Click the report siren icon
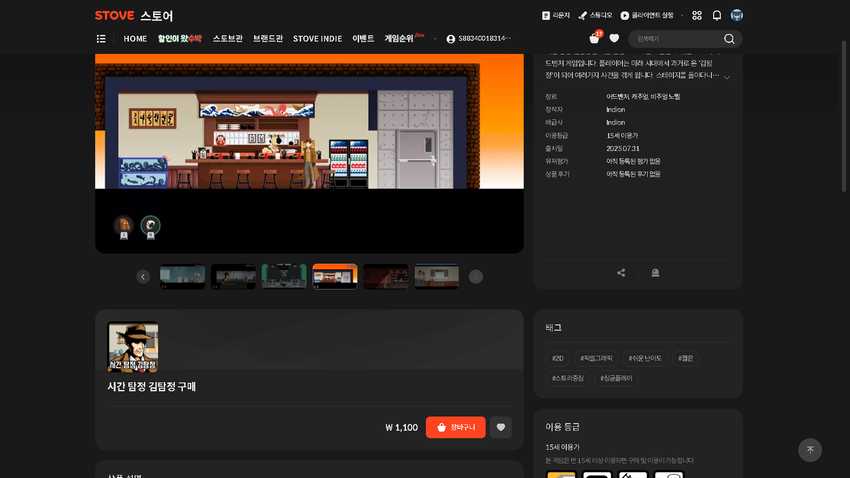The image size is (850, 478). (655, 273)
